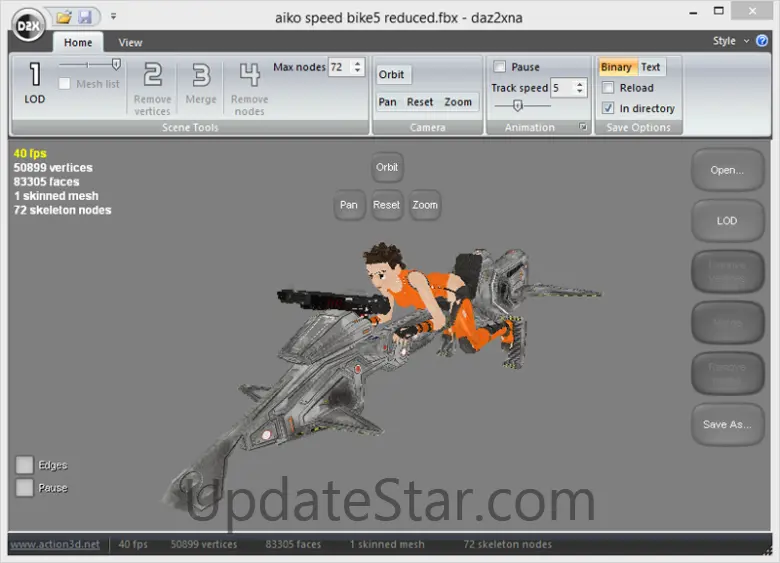
Task: Open the help question mark icon
Action: pyautogui.click(x=762, y=41)
